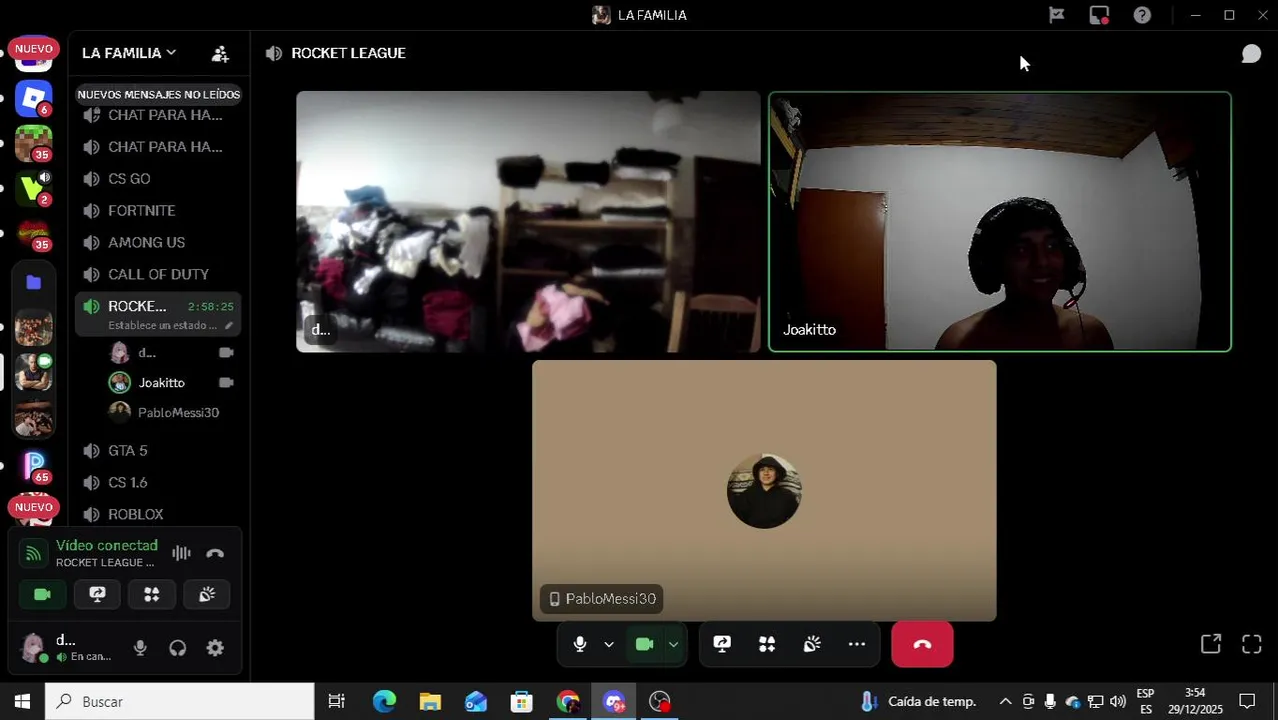The height and width of the screenshot is (720, 1278).
Task: Open activities in the Video conectada panel
Action: (152, 594)
